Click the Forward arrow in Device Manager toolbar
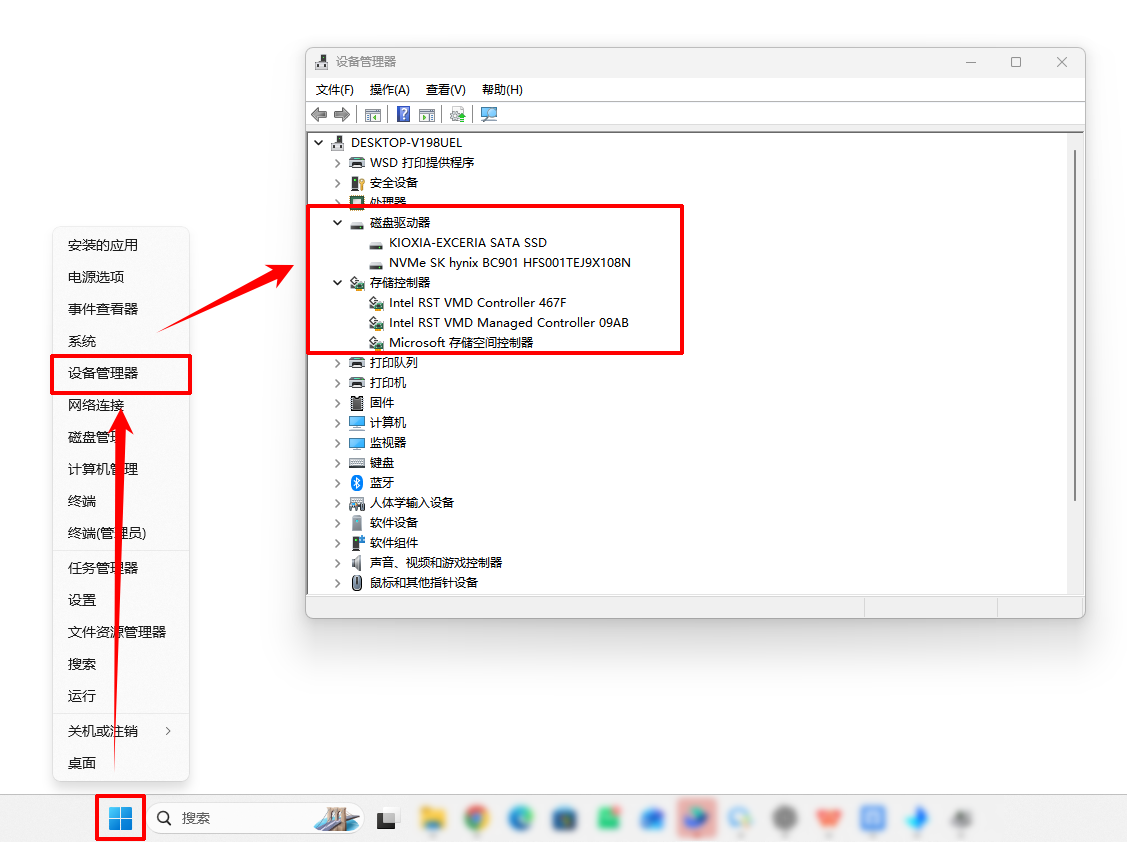Image resolution: width=1127 pixels, height=842 pixels. pyautogui.click(x=342, y=114)
